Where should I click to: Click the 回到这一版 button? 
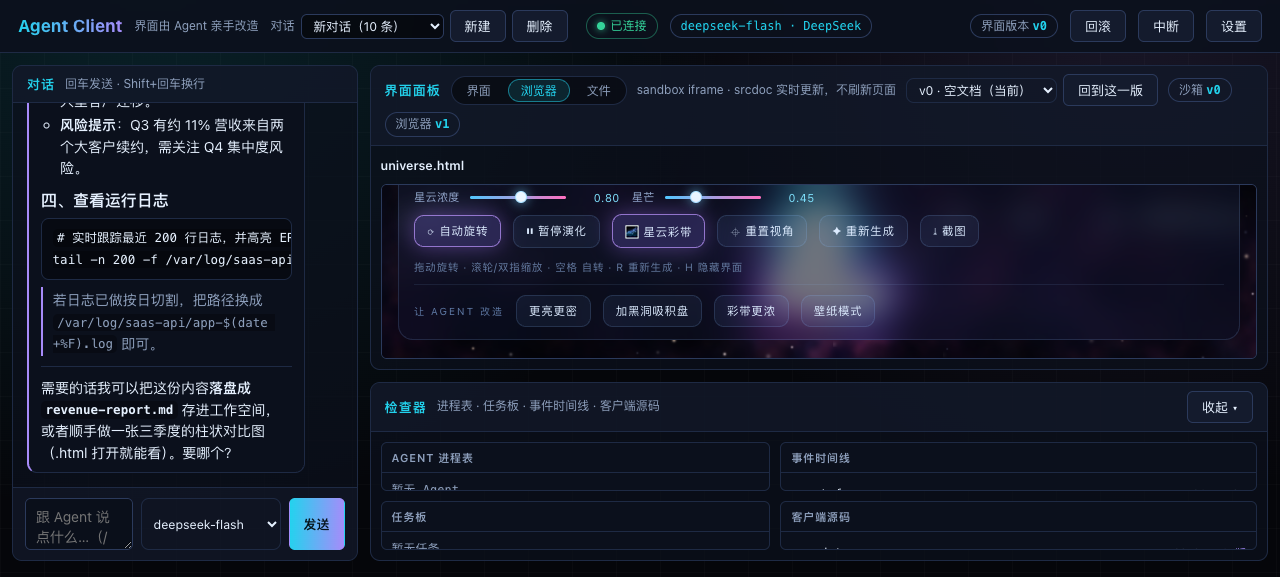point(1110,90)
